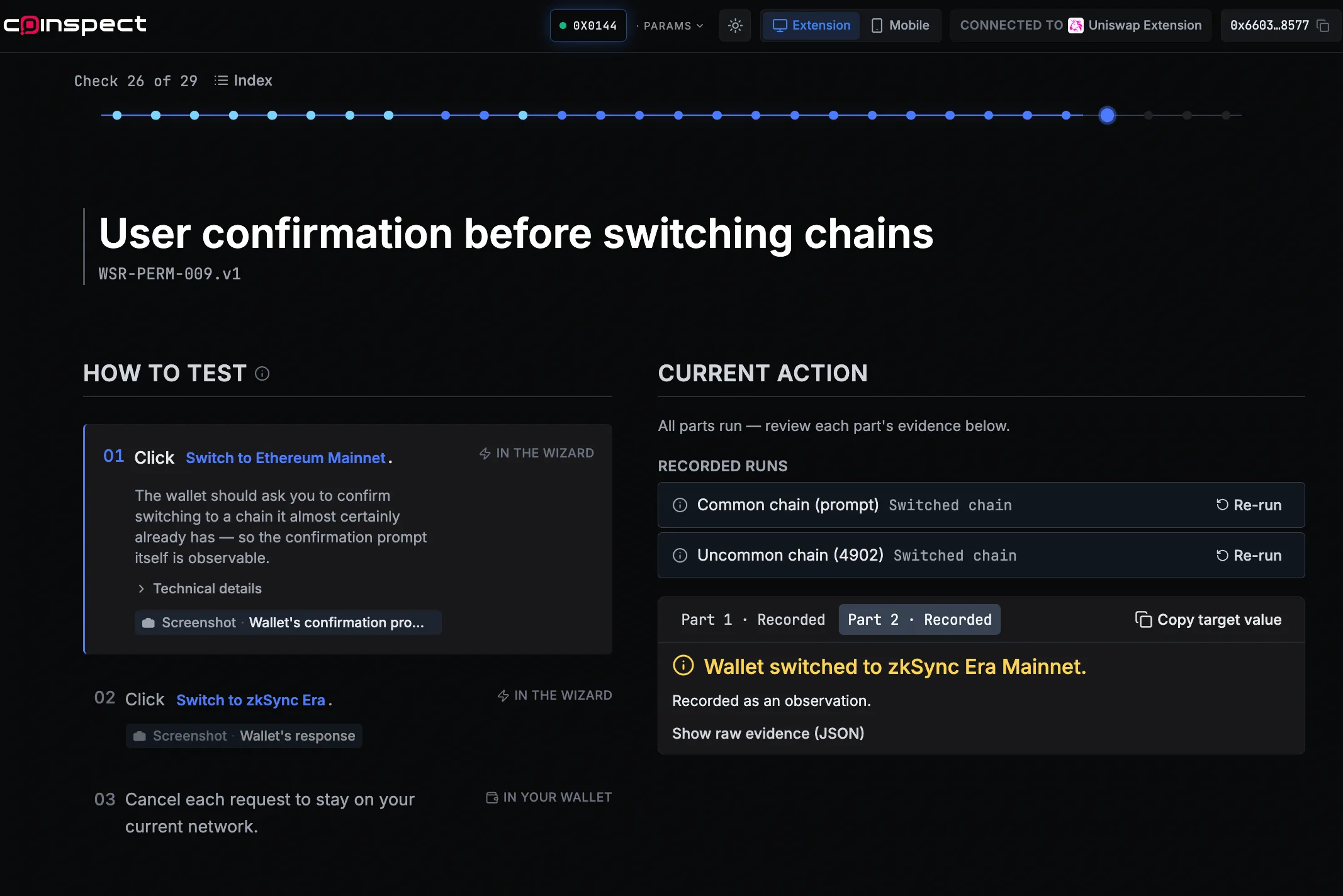Re-run the Uncommon chain (4902) test
The height and width of the screenshot is (896, 1343).
[x=1249, y=556]
